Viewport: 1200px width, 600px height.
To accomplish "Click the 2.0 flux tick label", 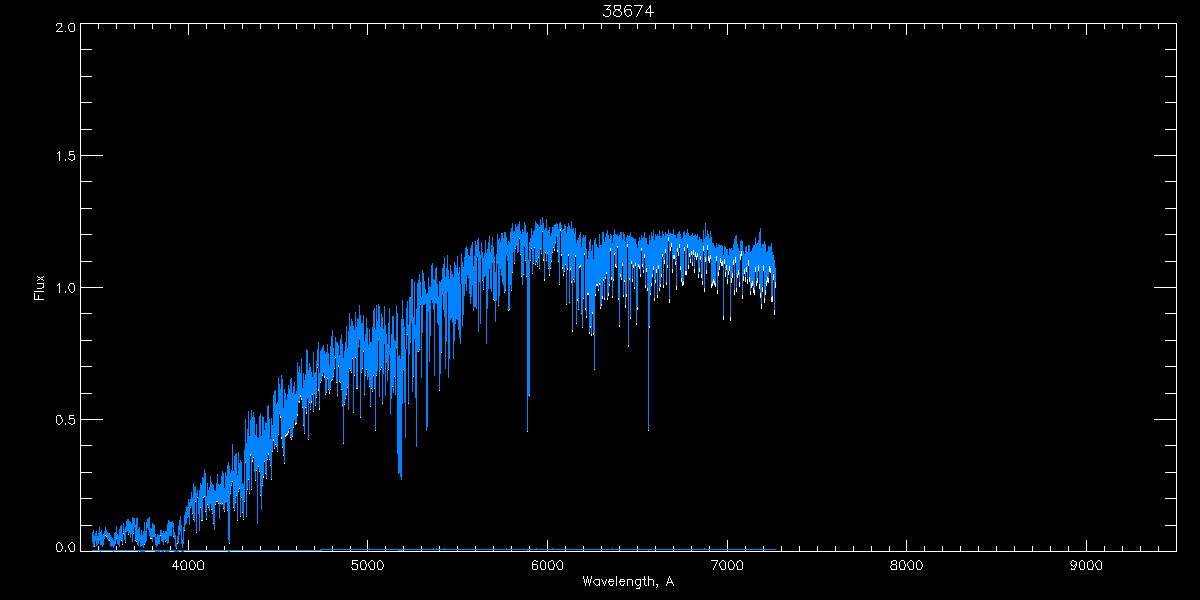I will pos(64,28).
